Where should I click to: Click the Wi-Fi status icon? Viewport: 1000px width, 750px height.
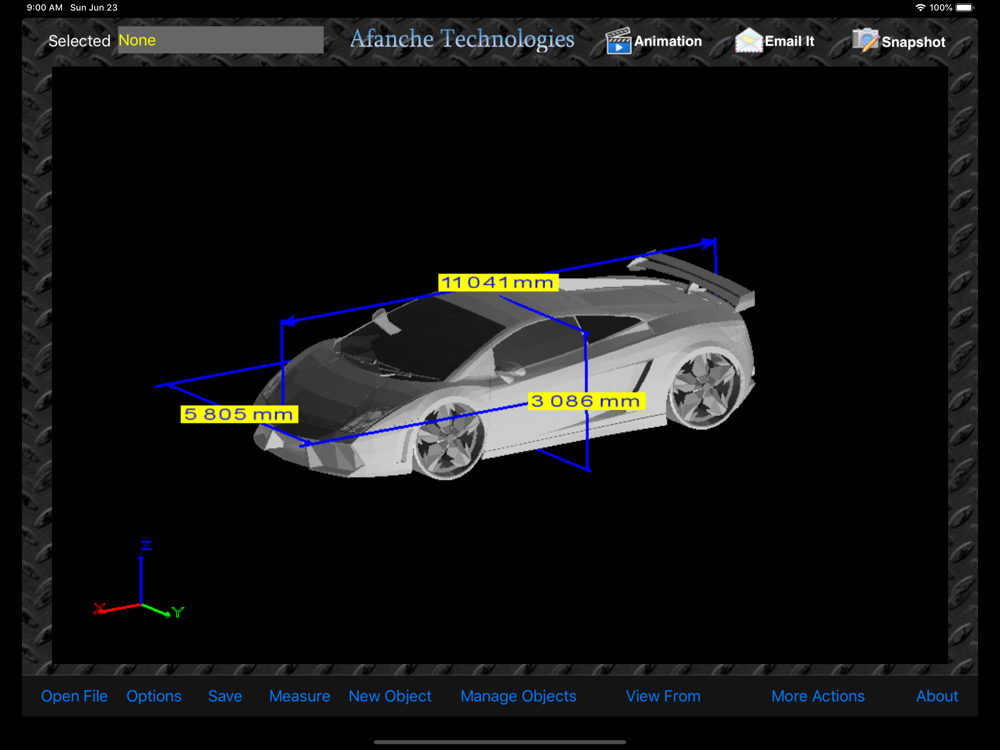click(x=920, y=8)
